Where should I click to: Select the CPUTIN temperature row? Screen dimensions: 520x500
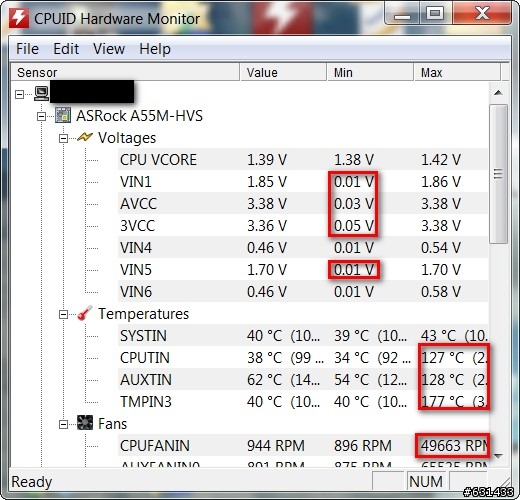[x=303, y=357]
